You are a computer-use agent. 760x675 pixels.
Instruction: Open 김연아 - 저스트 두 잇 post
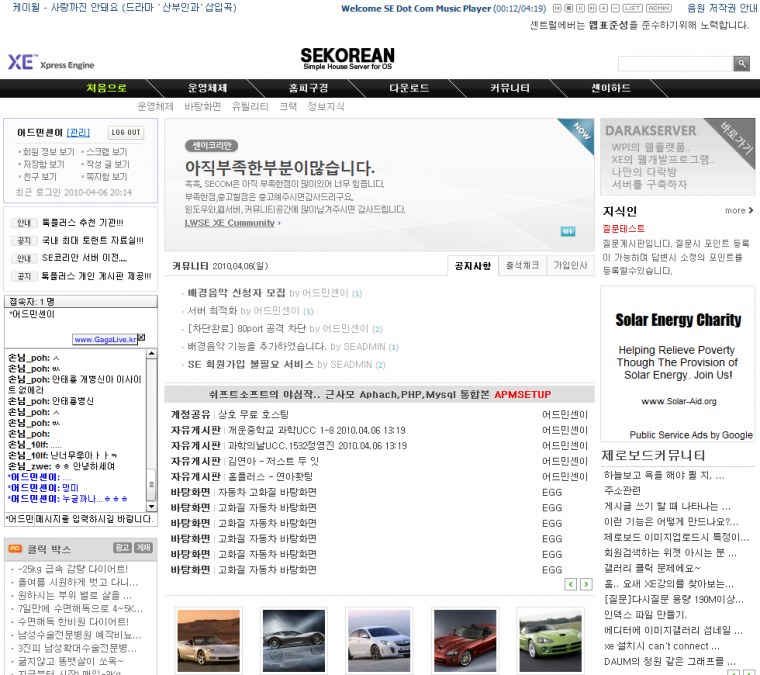point(273,461)
